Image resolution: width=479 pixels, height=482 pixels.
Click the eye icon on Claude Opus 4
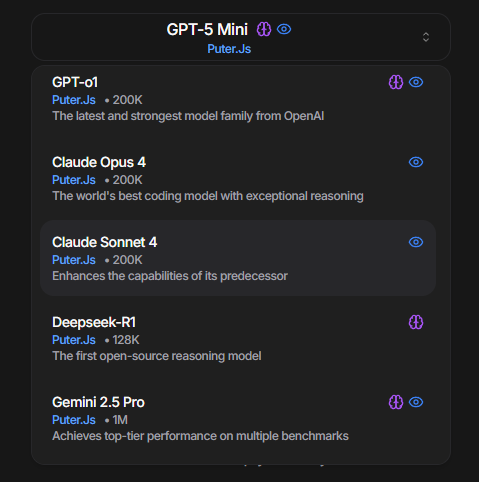[x=416, y=162]
